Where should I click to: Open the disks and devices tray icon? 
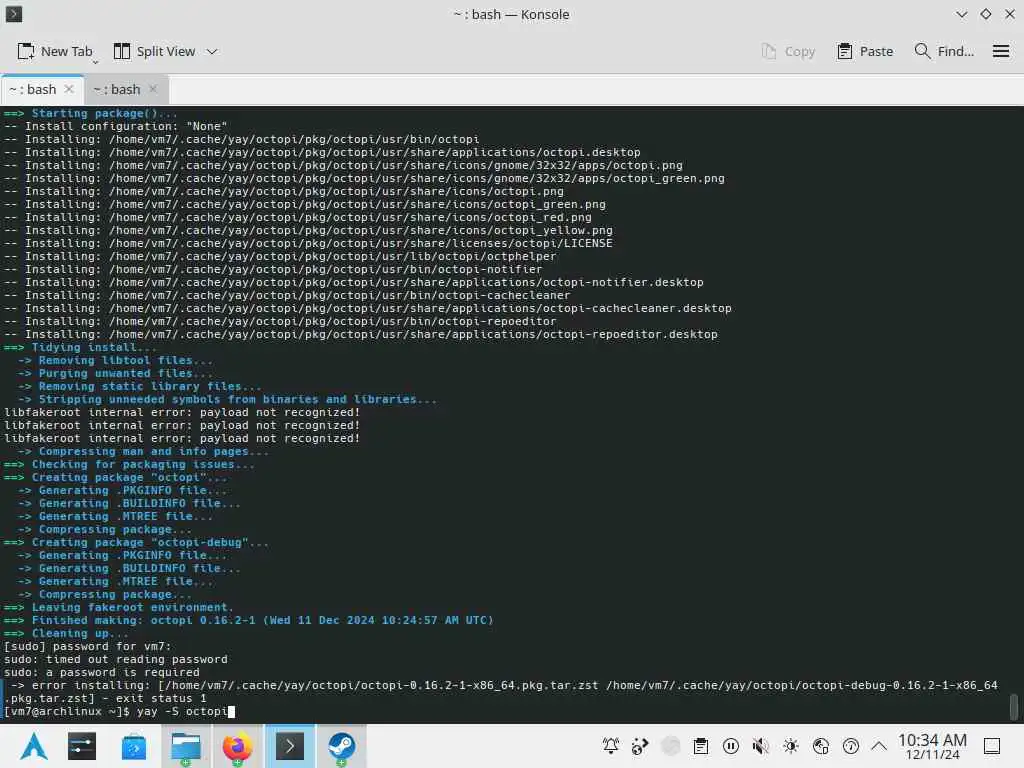821,746
